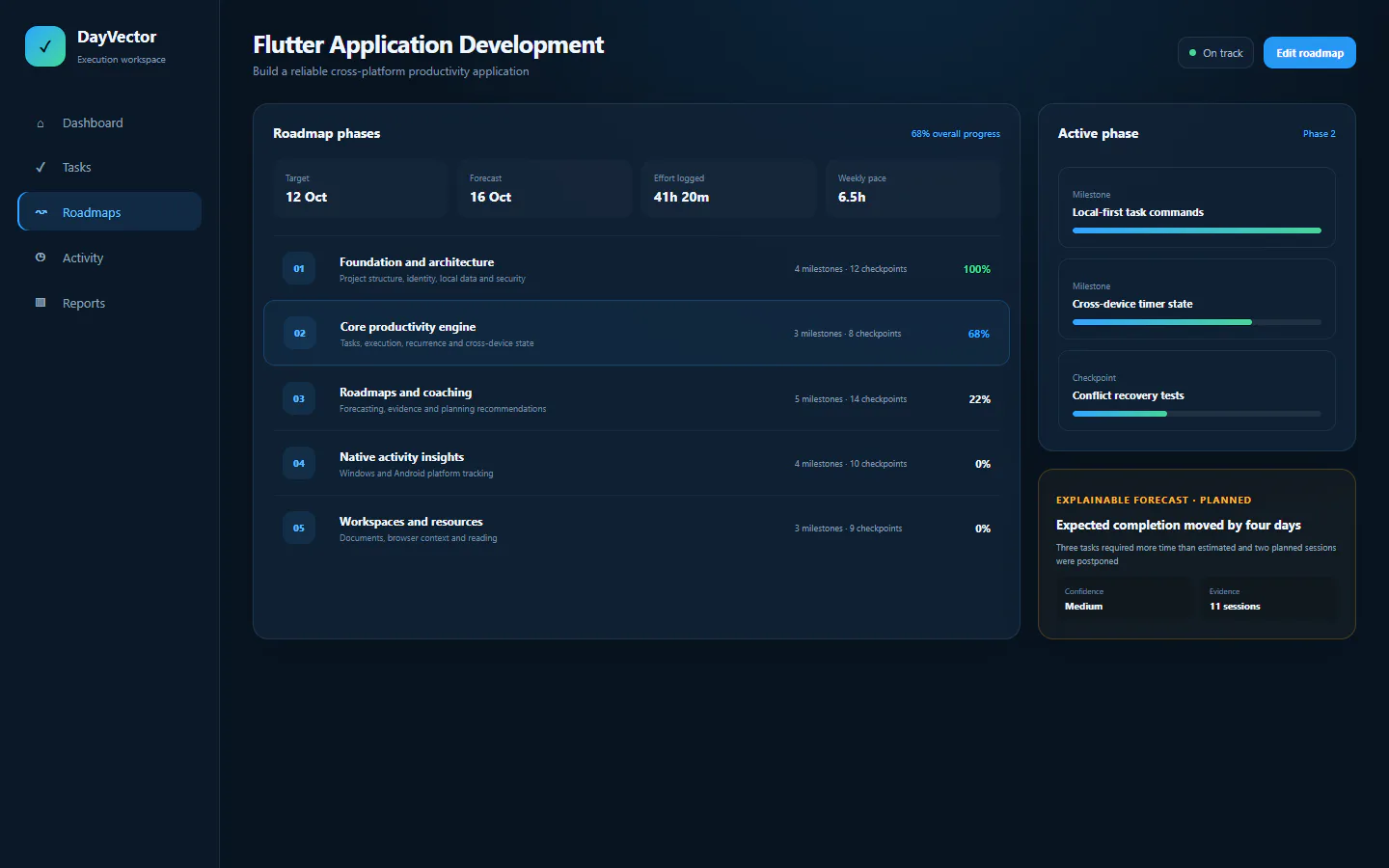The image size is (1389, 868).
Task: Click the Forecast 16 Oct stat card
Action: (544, 188)
